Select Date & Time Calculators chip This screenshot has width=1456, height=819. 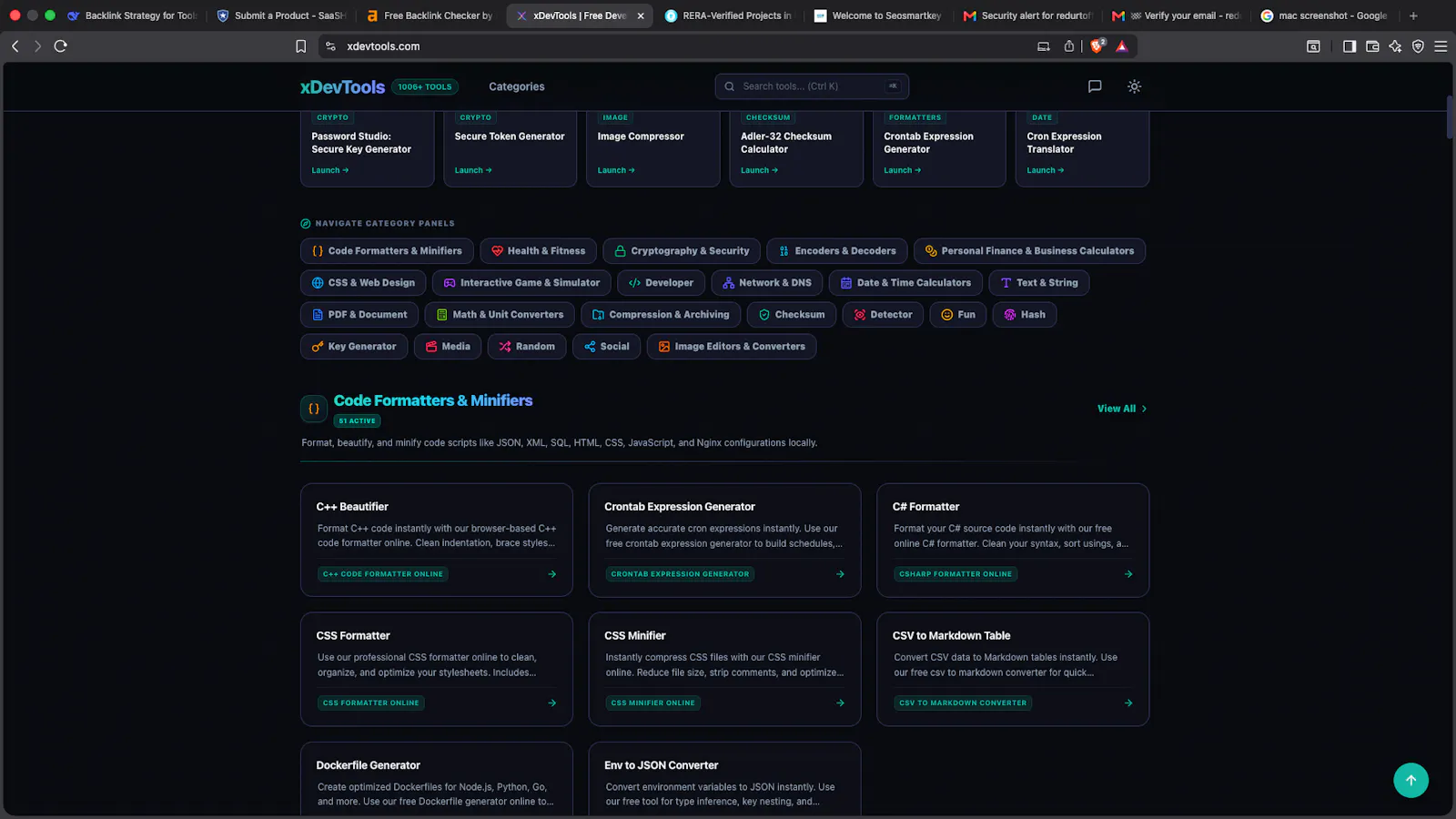[905, 283]
